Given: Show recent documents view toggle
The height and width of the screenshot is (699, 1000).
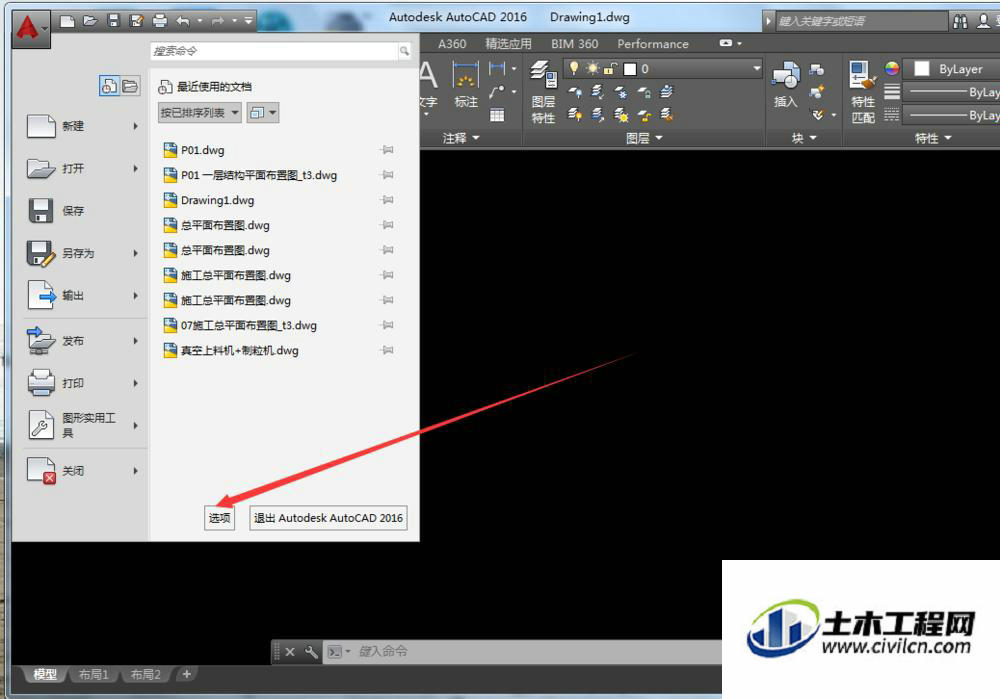Looking at the screenshot, I should (x=109, y=85).
